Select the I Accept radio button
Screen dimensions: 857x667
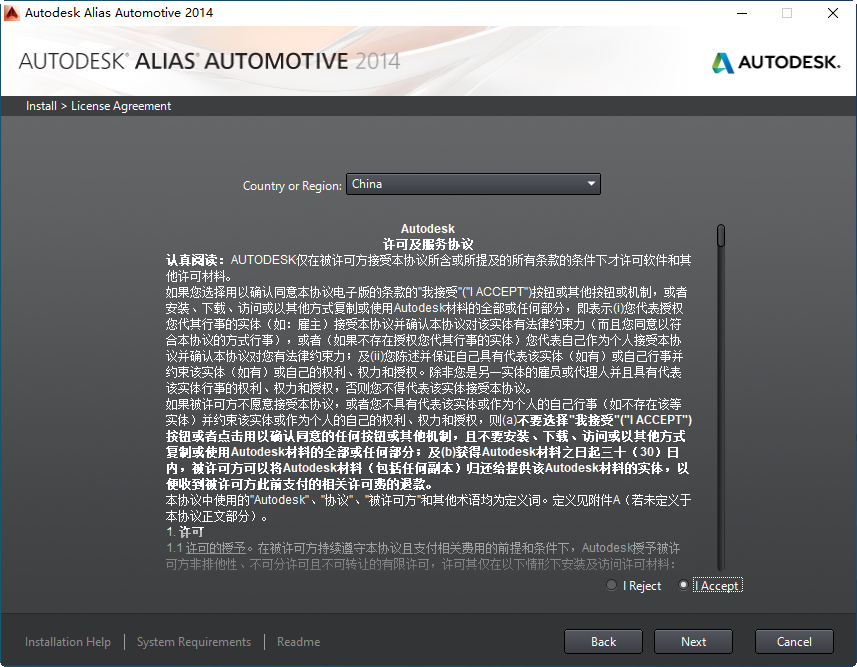683,585
